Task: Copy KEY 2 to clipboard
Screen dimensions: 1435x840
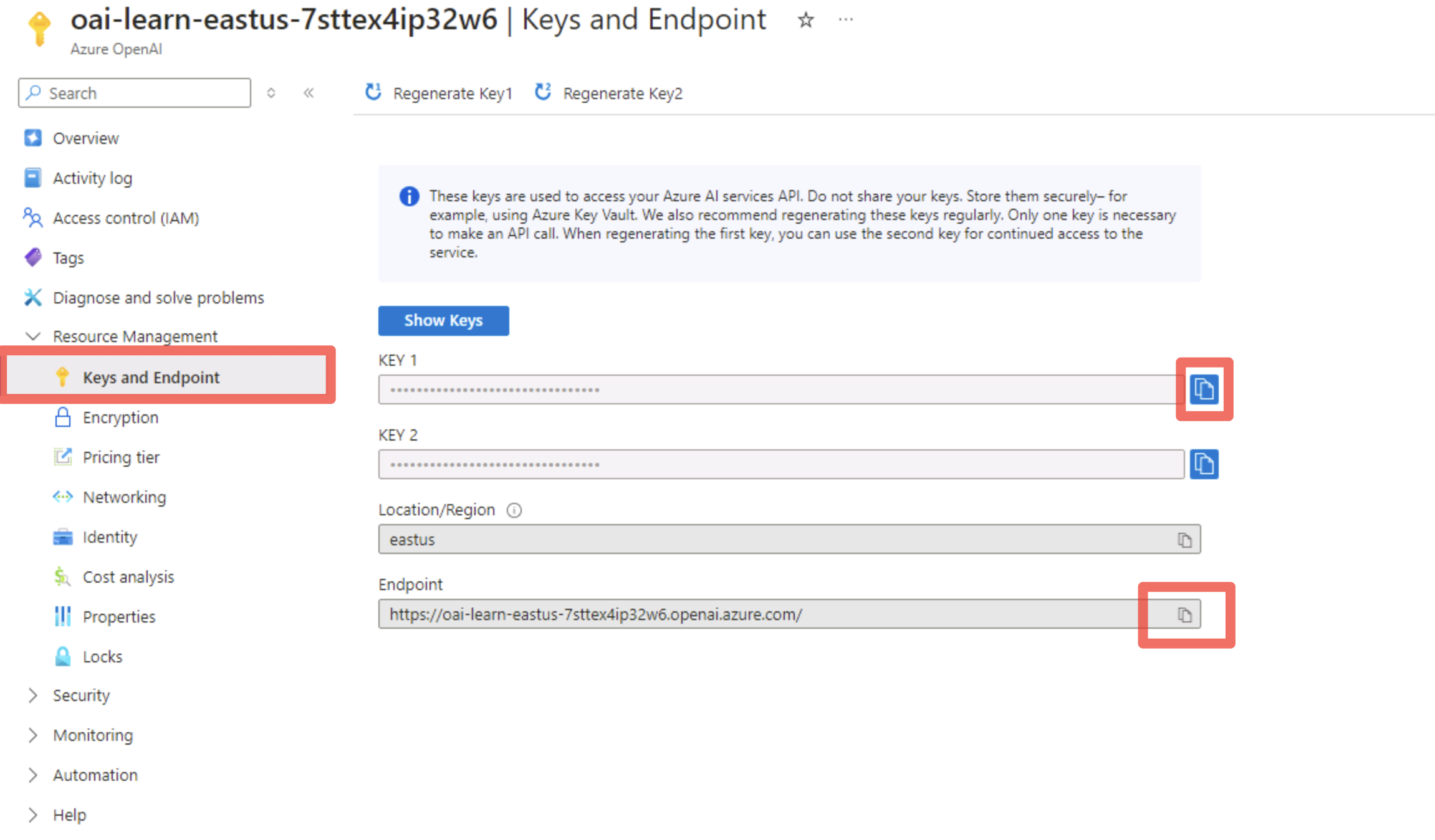Action: pyautogui.click(x=1204, y=464)
